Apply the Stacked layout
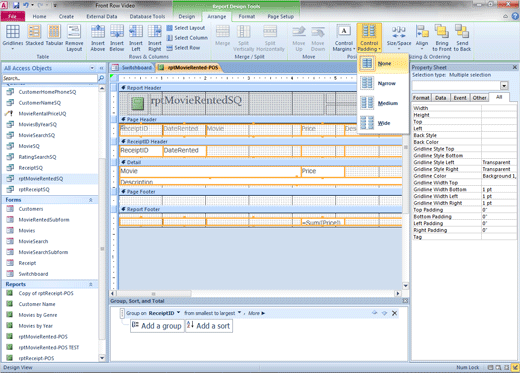This screenshot has height=373, width=520. (x=34, y=35)
